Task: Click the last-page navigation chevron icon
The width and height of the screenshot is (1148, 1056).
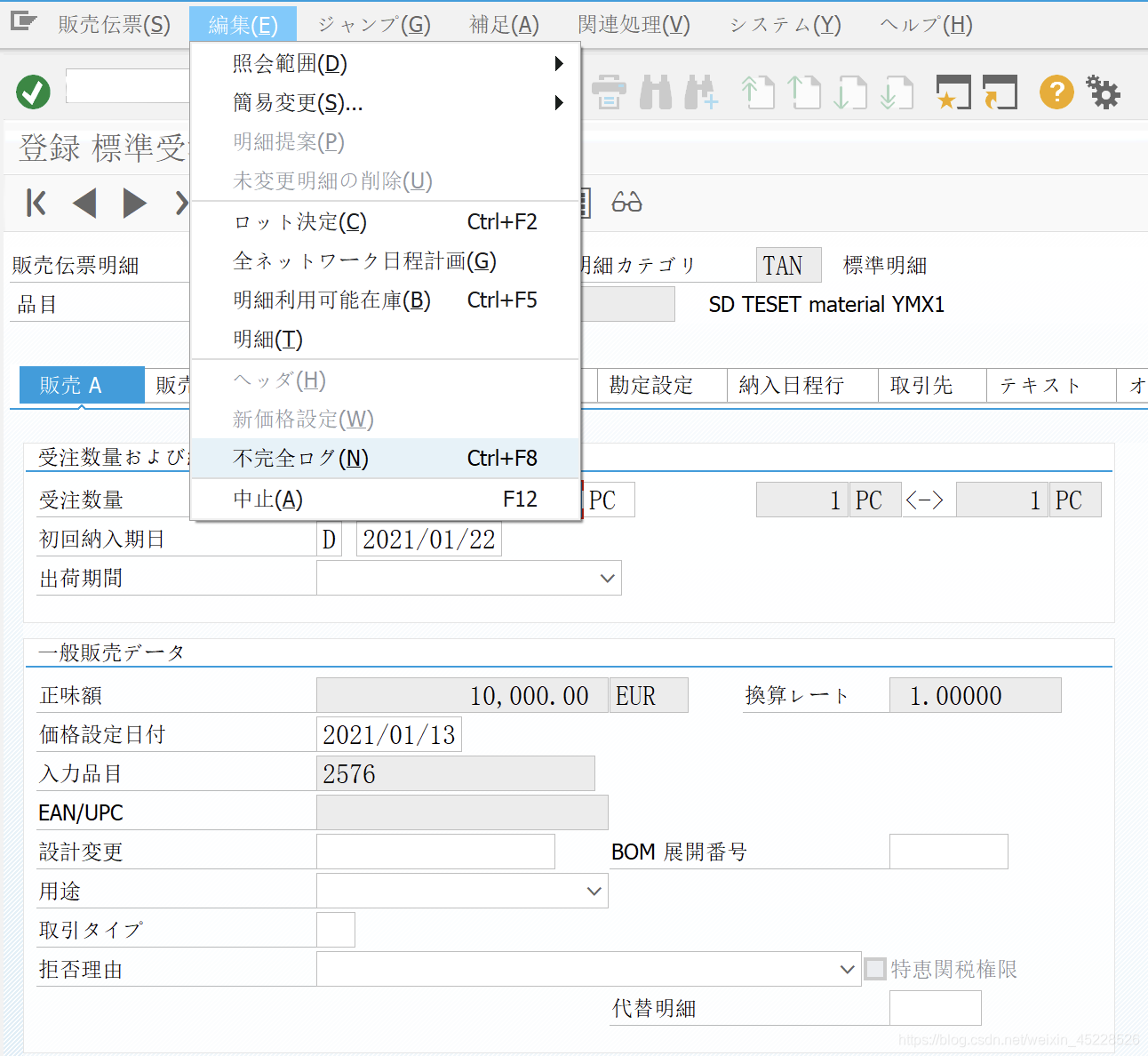Action: click(182, 203)
